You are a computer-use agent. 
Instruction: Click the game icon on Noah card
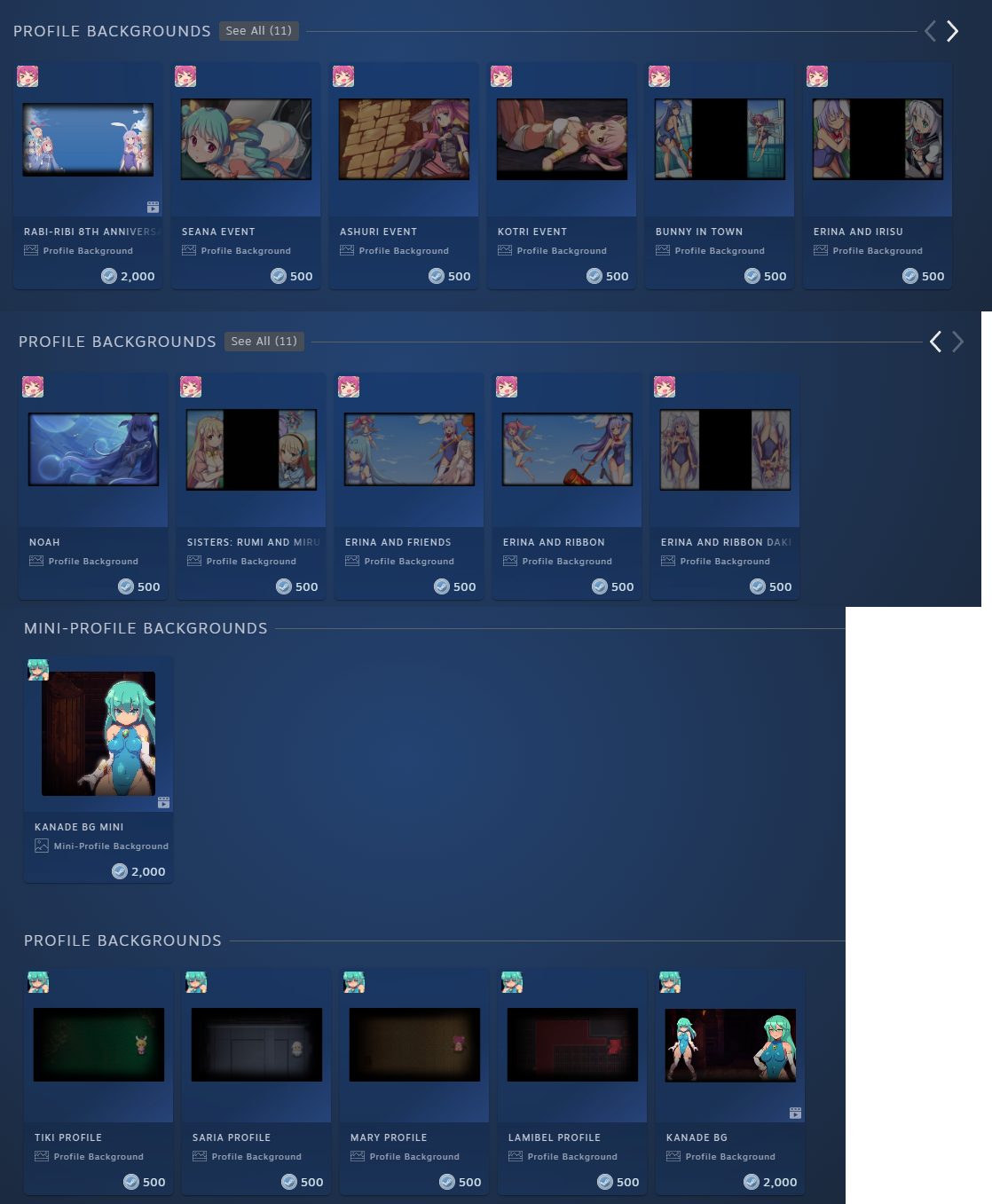(33, 387)
